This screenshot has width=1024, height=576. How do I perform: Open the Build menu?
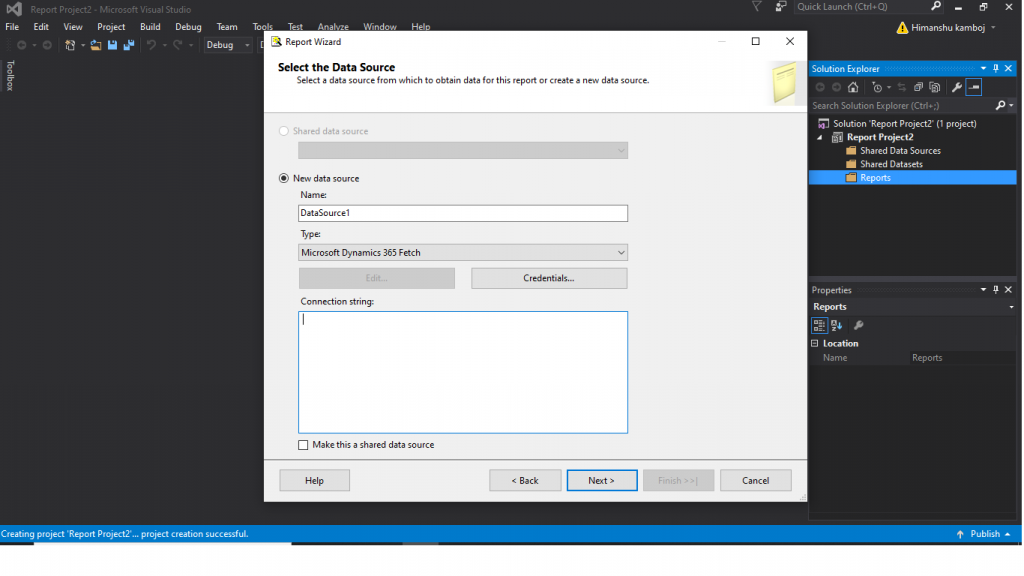(x=150, y=27)
